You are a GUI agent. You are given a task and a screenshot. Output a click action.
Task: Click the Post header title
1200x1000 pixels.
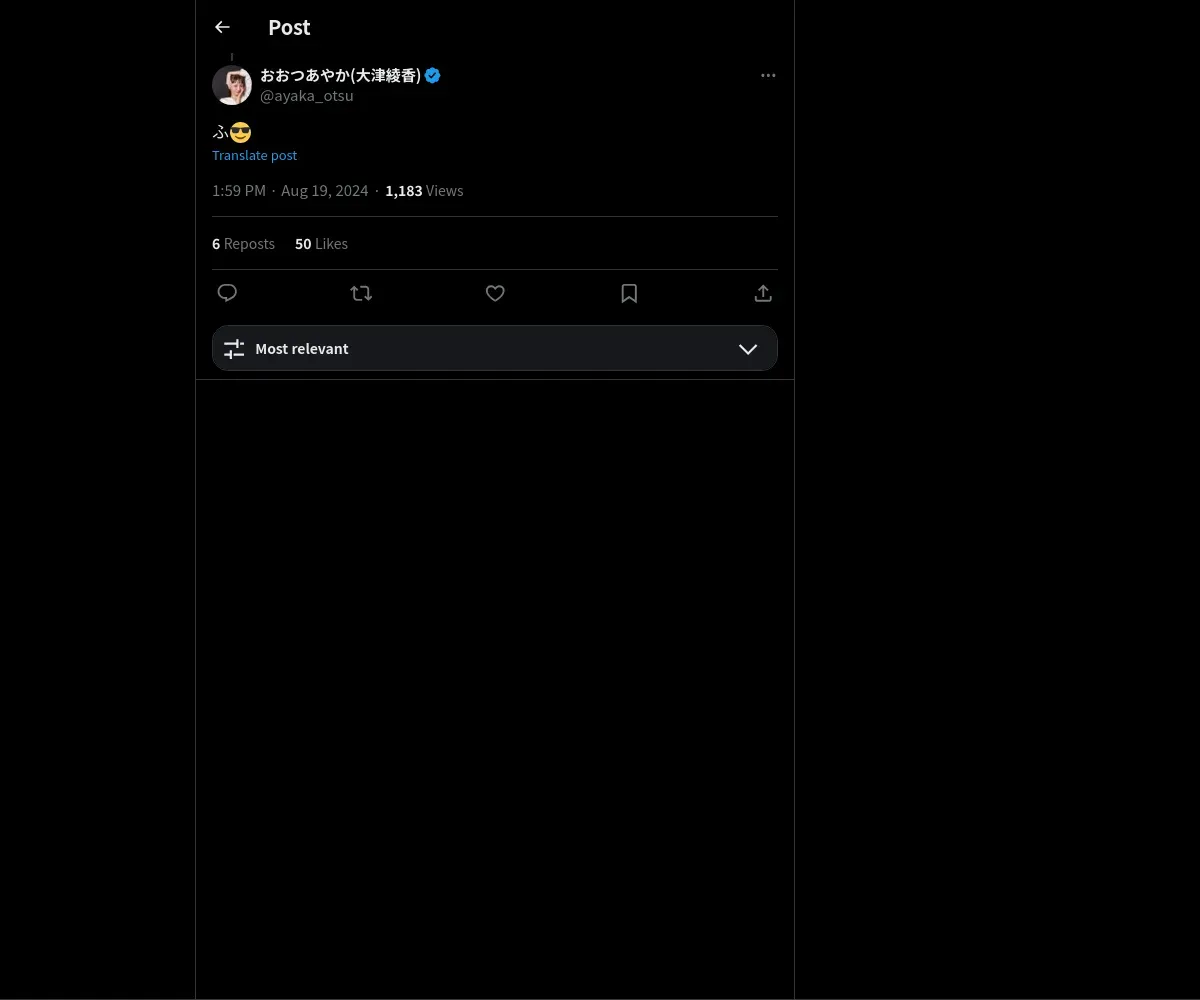pyautogui.click(x=289, y=27)
